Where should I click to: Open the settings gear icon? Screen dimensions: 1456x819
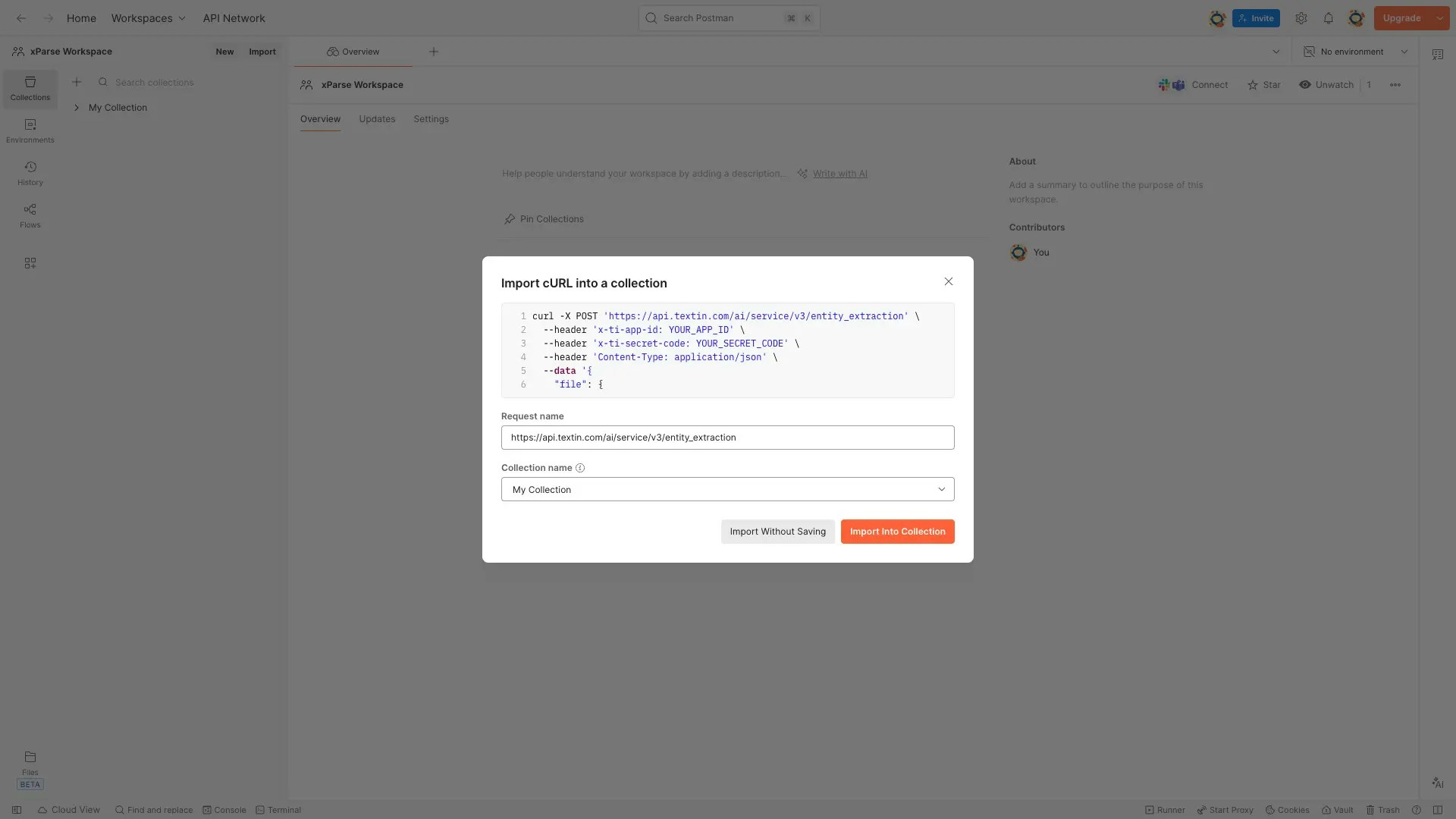tap(1301, 18)
